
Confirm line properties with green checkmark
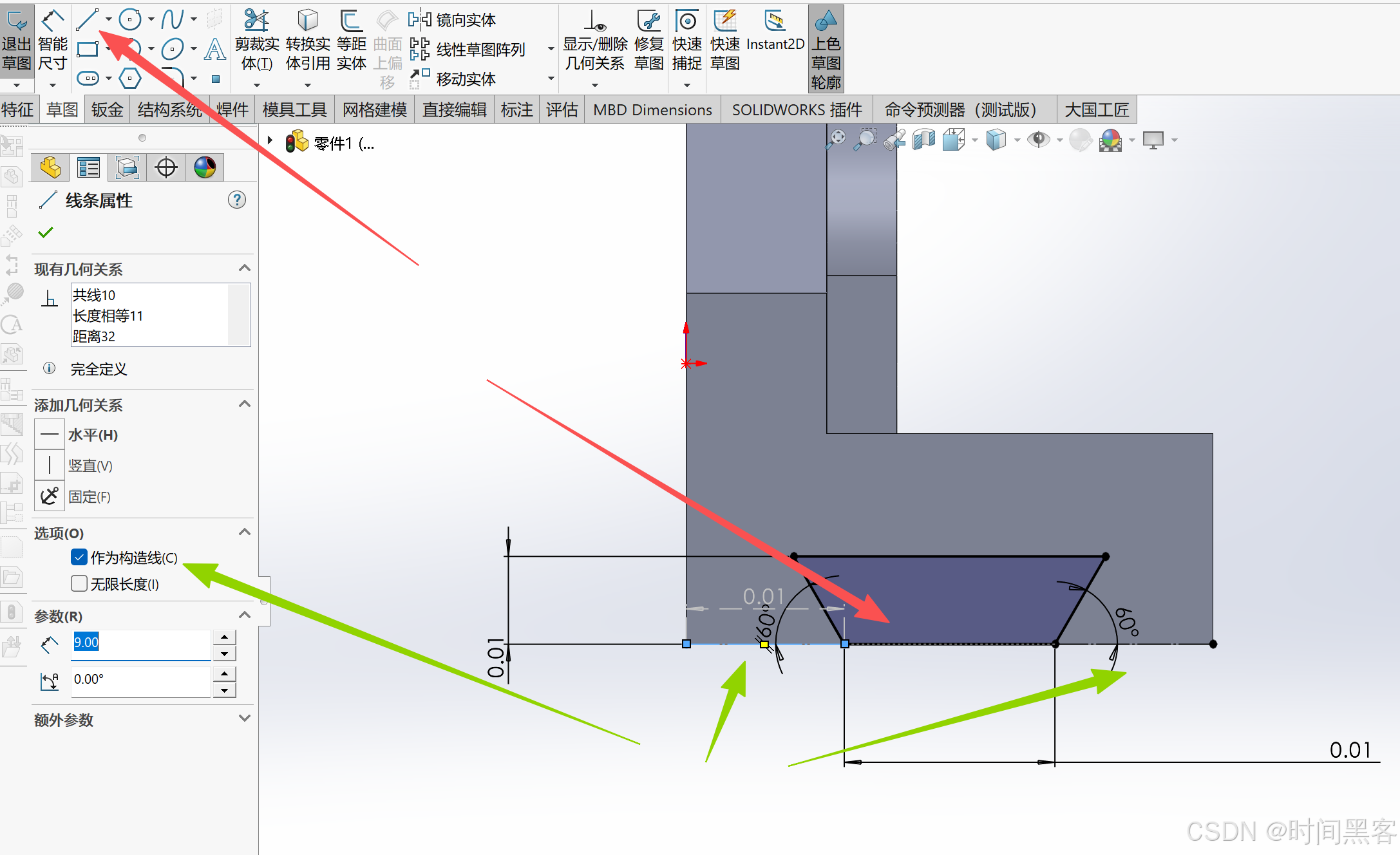(46, 232)
